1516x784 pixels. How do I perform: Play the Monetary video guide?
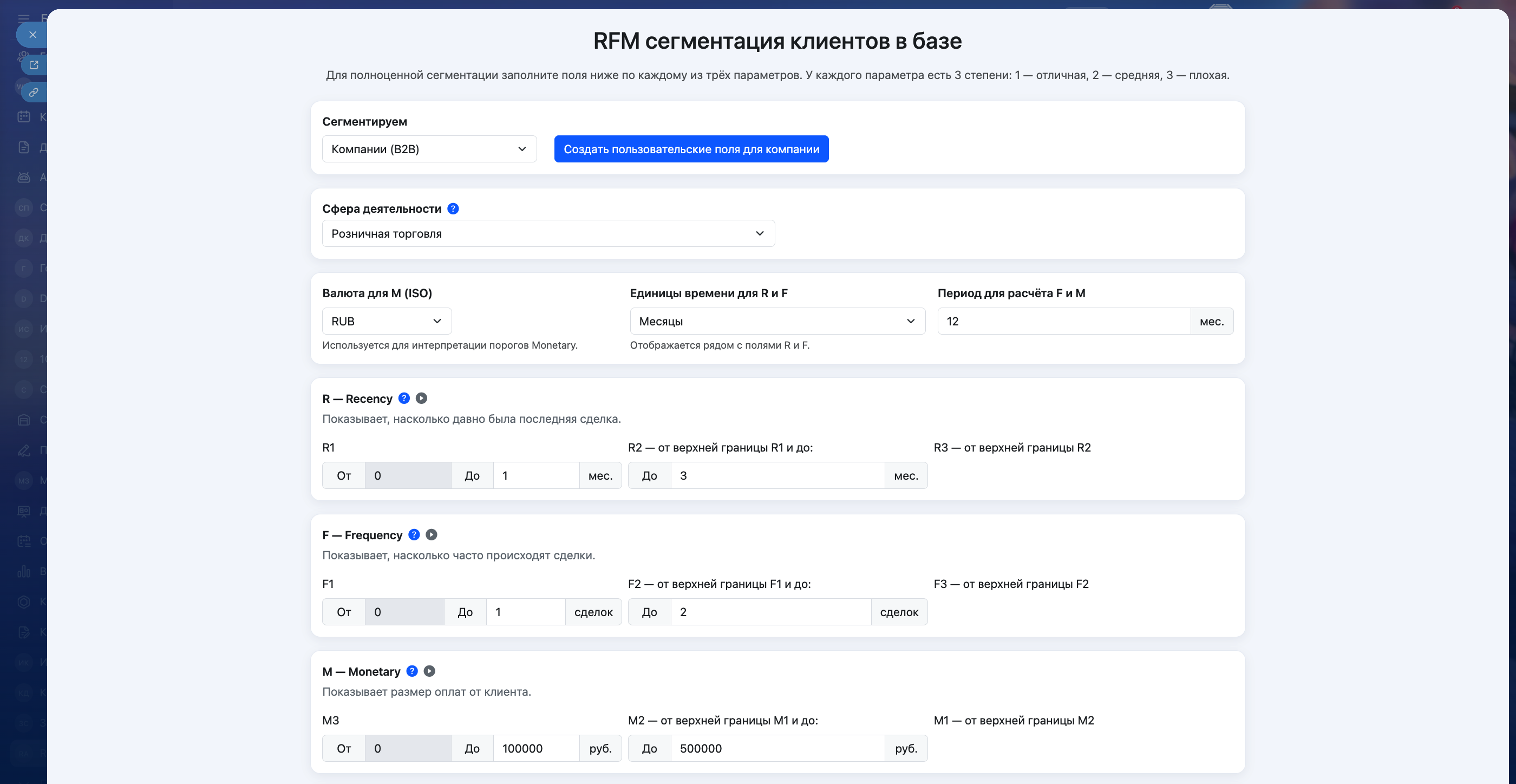point(429,671)
